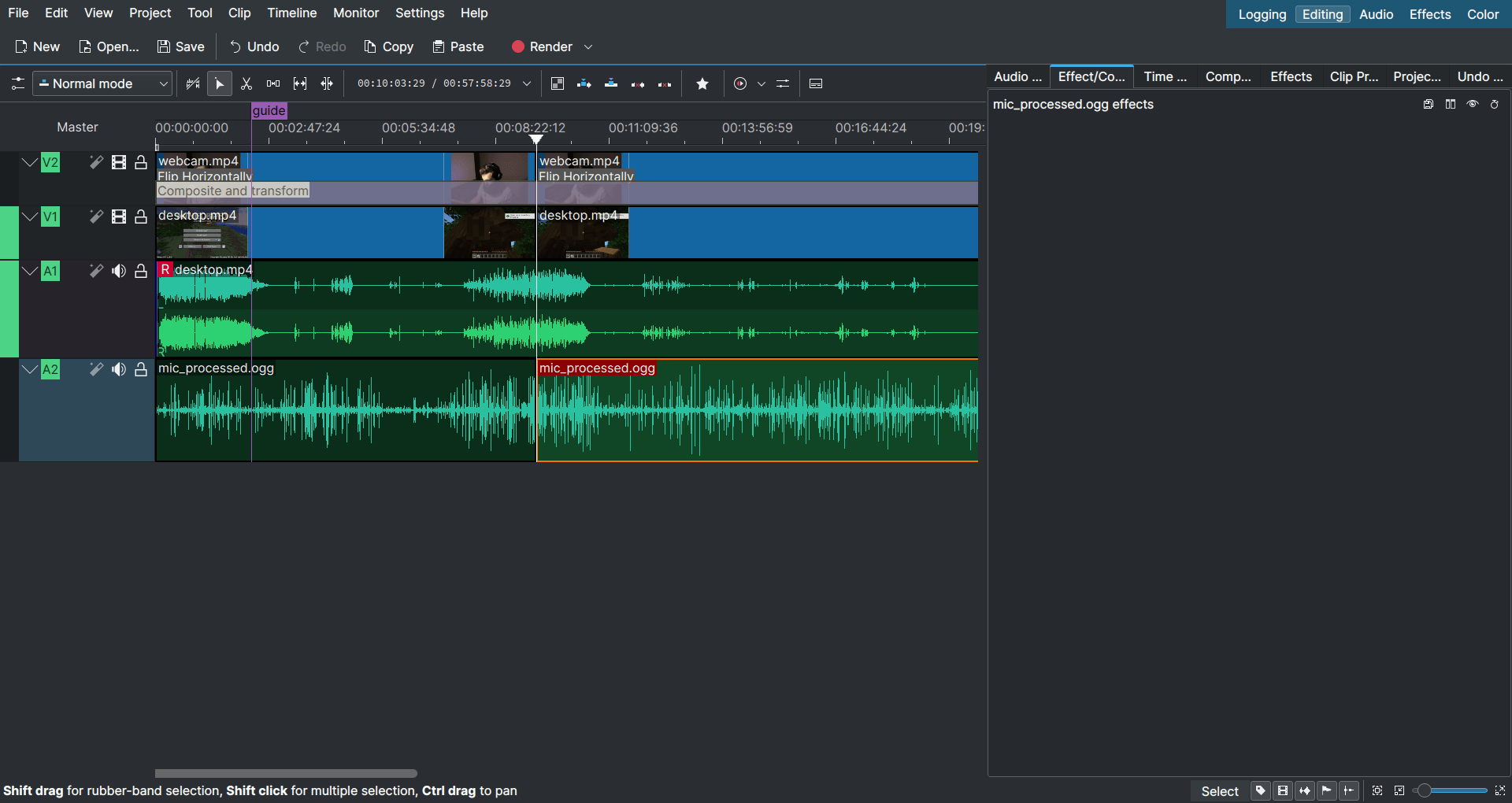Mute audio track A1
The width and height of the screenshot is (1512, 803).
point(119,271)
